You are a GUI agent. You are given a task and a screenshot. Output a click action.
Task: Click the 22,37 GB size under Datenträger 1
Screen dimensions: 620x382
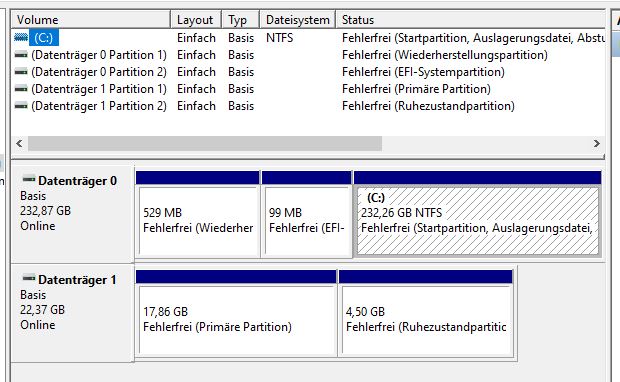(42, 310)
